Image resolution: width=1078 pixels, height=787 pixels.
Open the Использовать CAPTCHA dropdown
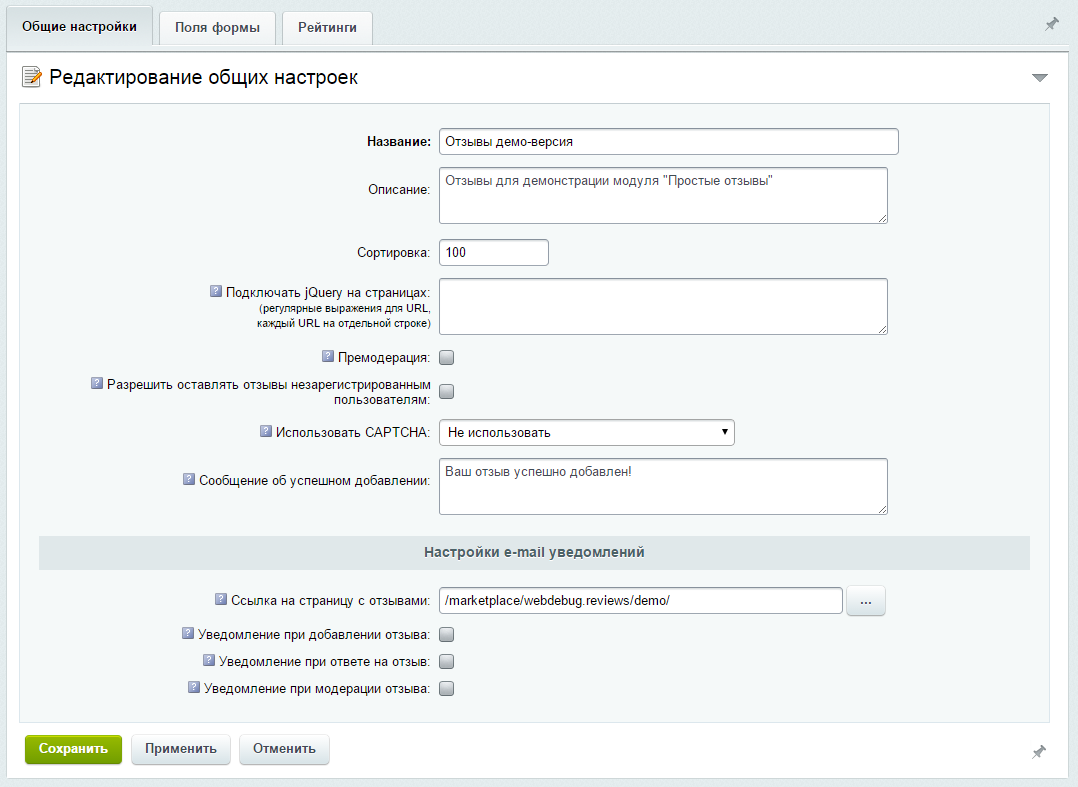(x=586, y=432)
